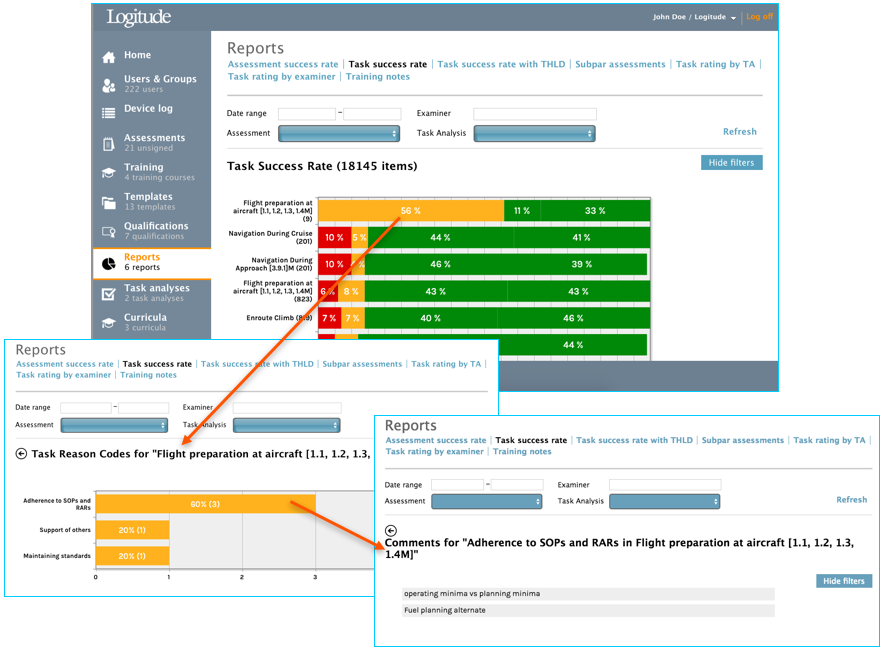
Task: Click the Training graduation cap icon
Action: 109,173
